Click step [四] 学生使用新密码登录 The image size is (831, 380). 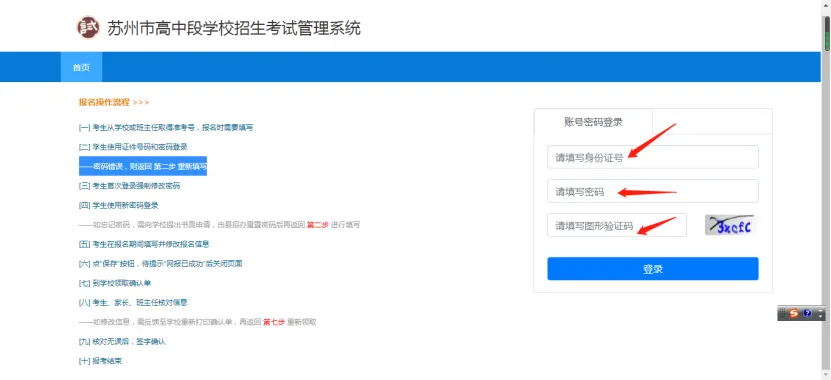[118, 205]
